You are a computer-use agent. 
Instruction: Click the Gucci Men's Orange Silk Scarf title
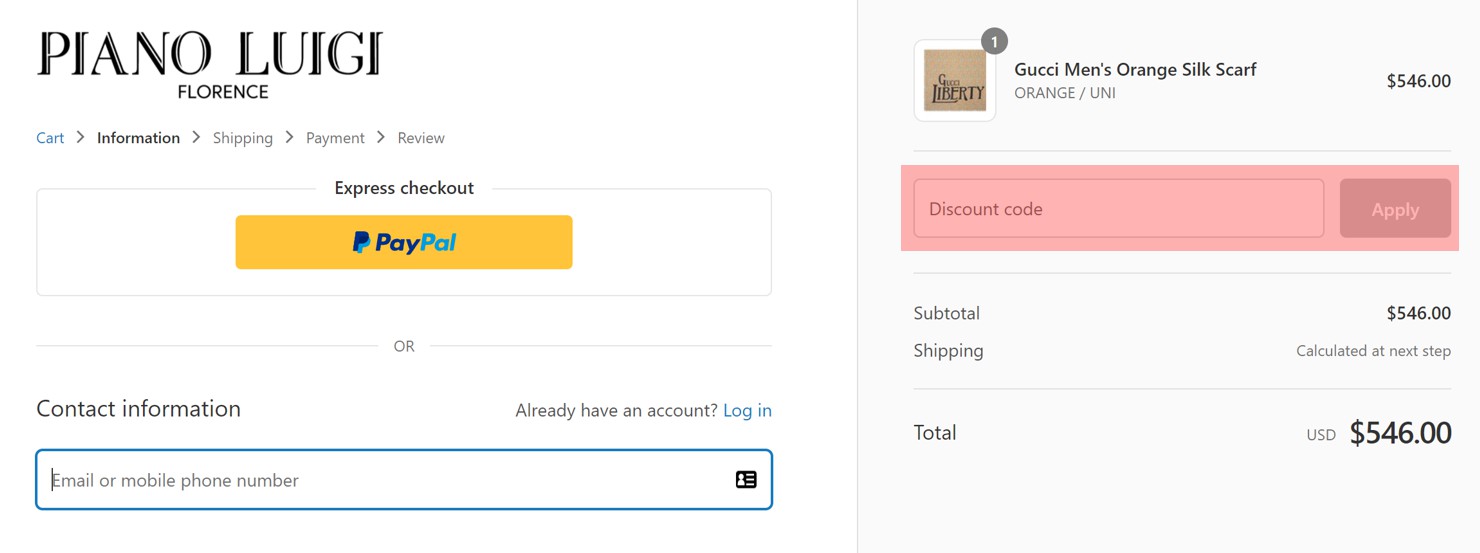click(1135, 69)
